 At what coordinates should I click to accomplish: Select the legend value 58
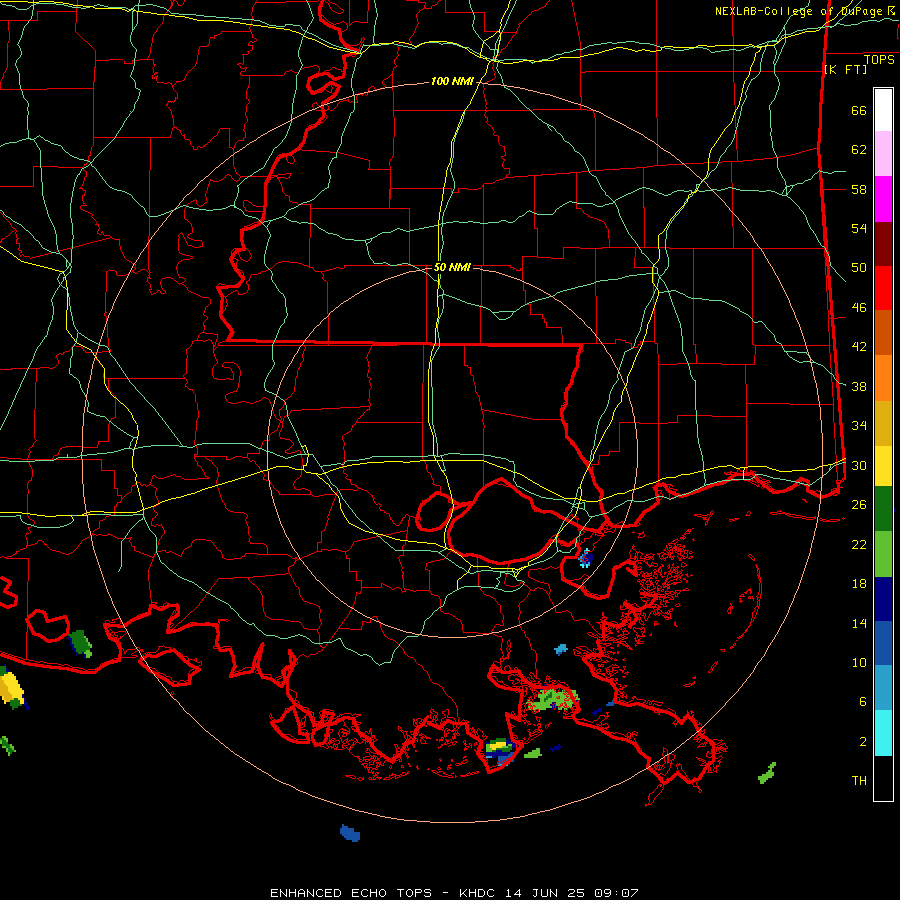(859, 189)
